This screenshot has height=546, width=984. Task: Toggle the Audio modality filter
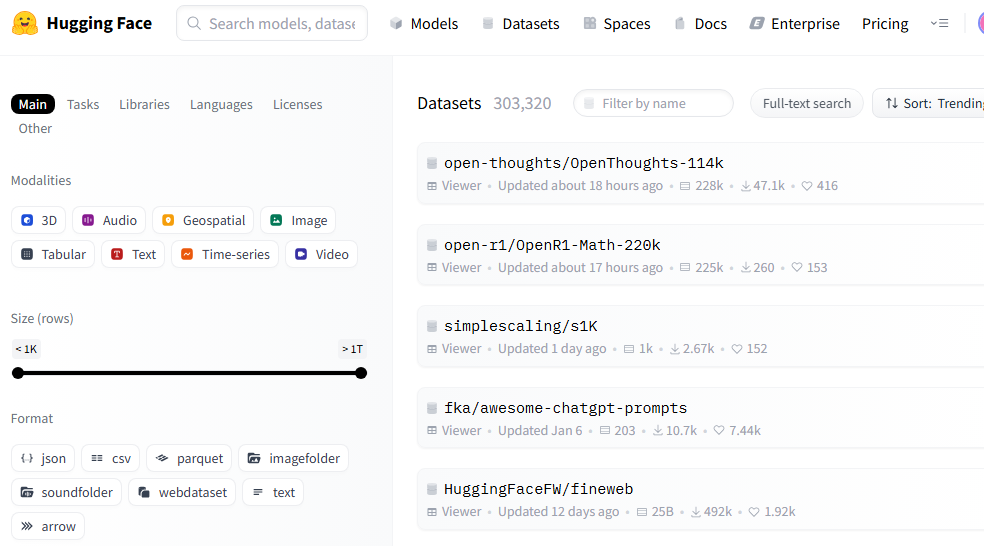pyautogui.click(x=109, y=220)
